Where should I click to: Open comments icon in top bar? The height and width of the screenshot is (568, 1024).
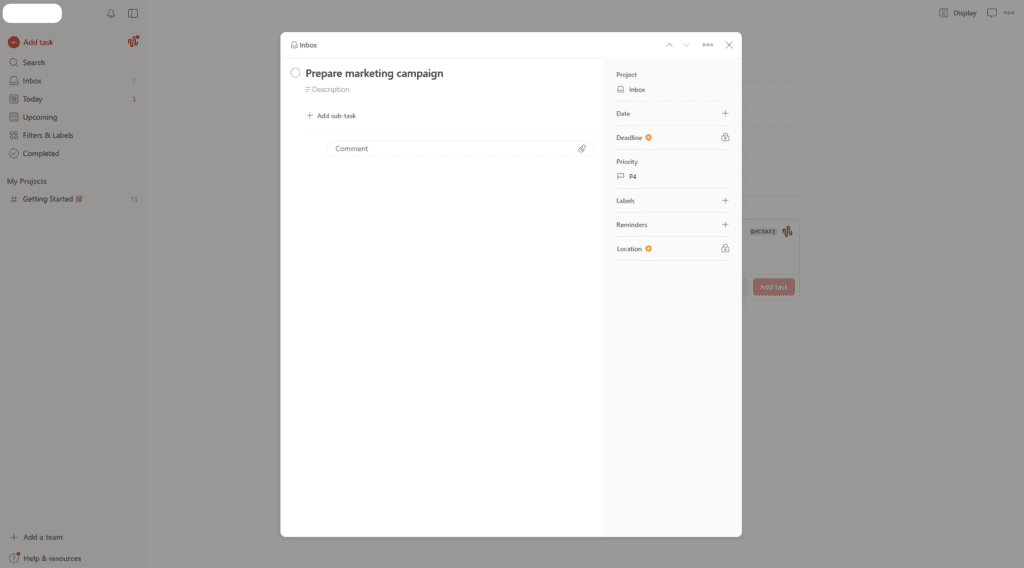point(992,13)
